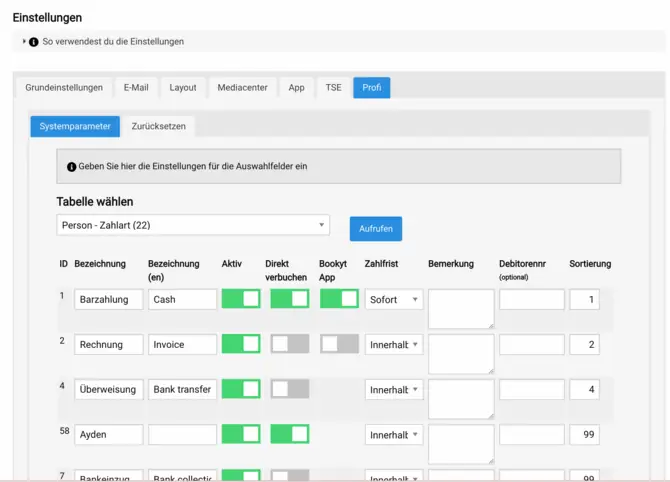Go to the Mediacenter tab
The height and width of the screenshot is (482, 670).
(242, 88)
